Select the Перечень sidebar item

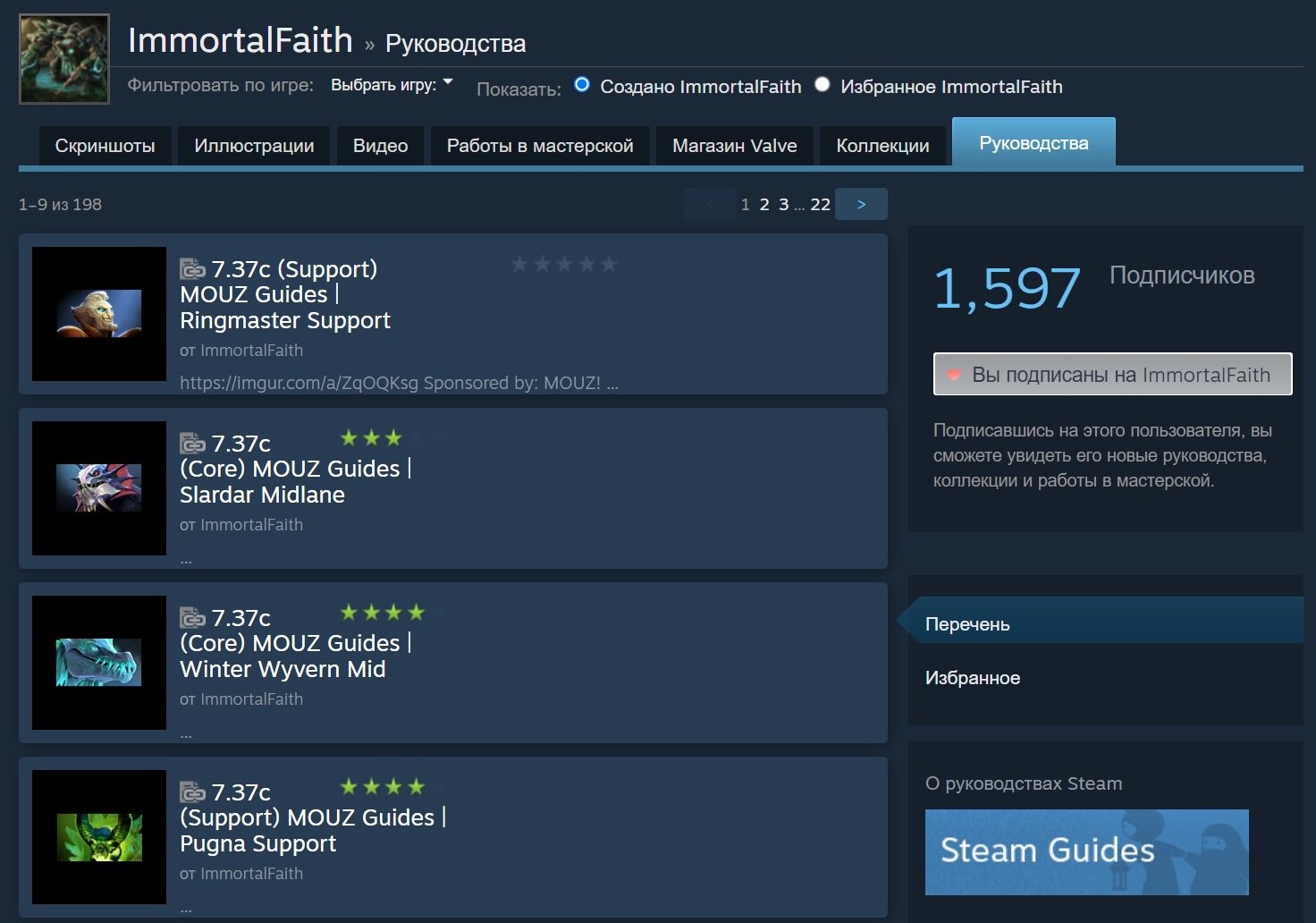(1106, 620)
